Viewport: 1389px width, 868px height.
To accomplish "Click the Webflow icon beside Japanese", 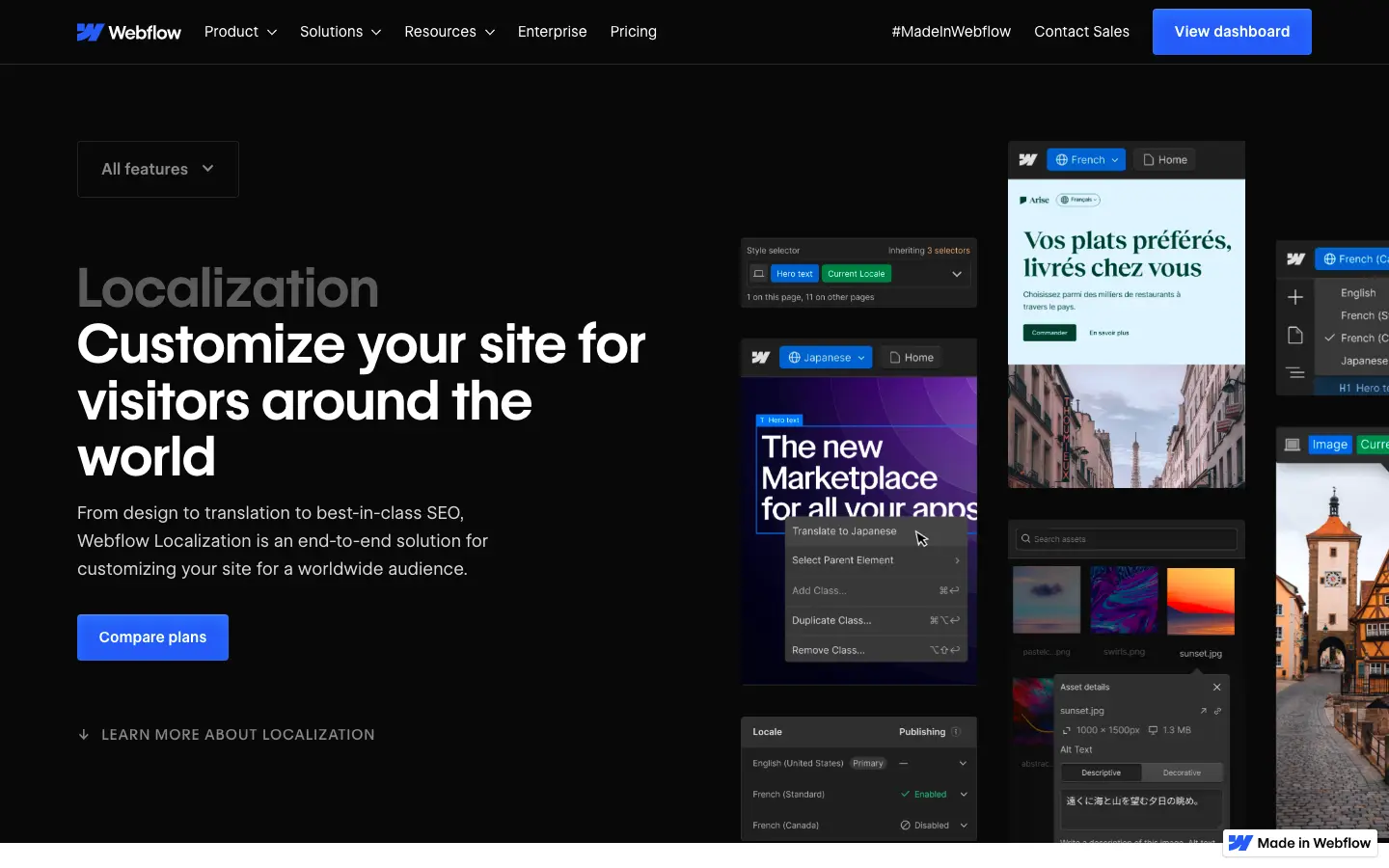I will (760, 358).
